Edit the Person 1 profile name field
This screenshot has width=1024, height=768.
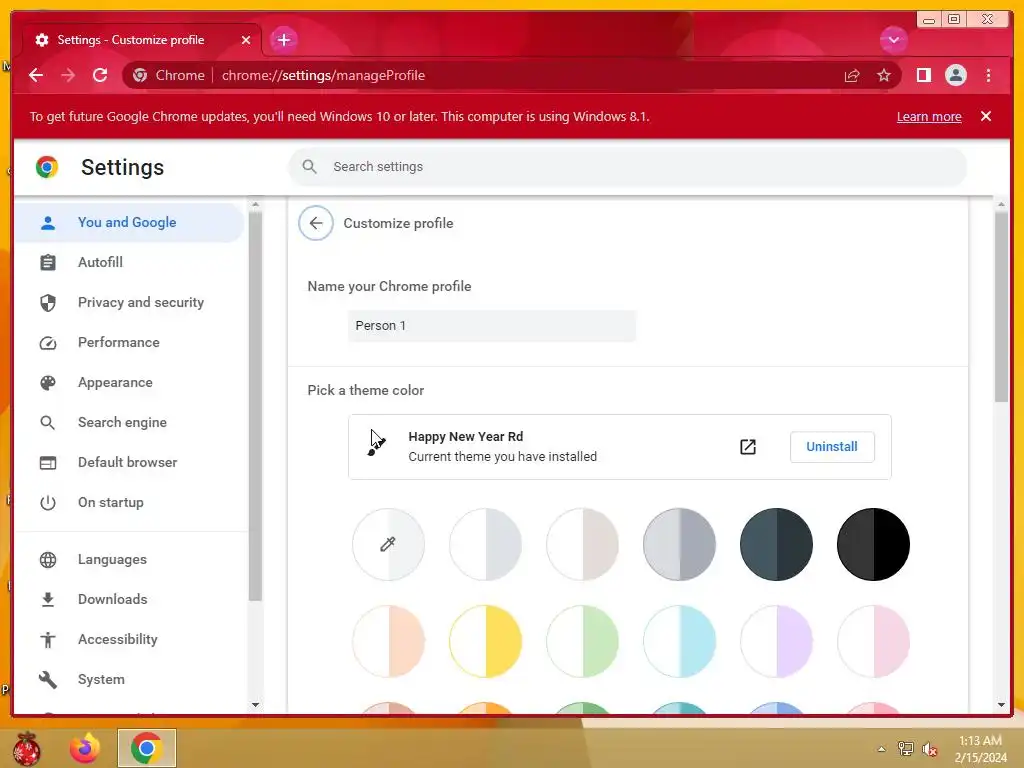492,326
